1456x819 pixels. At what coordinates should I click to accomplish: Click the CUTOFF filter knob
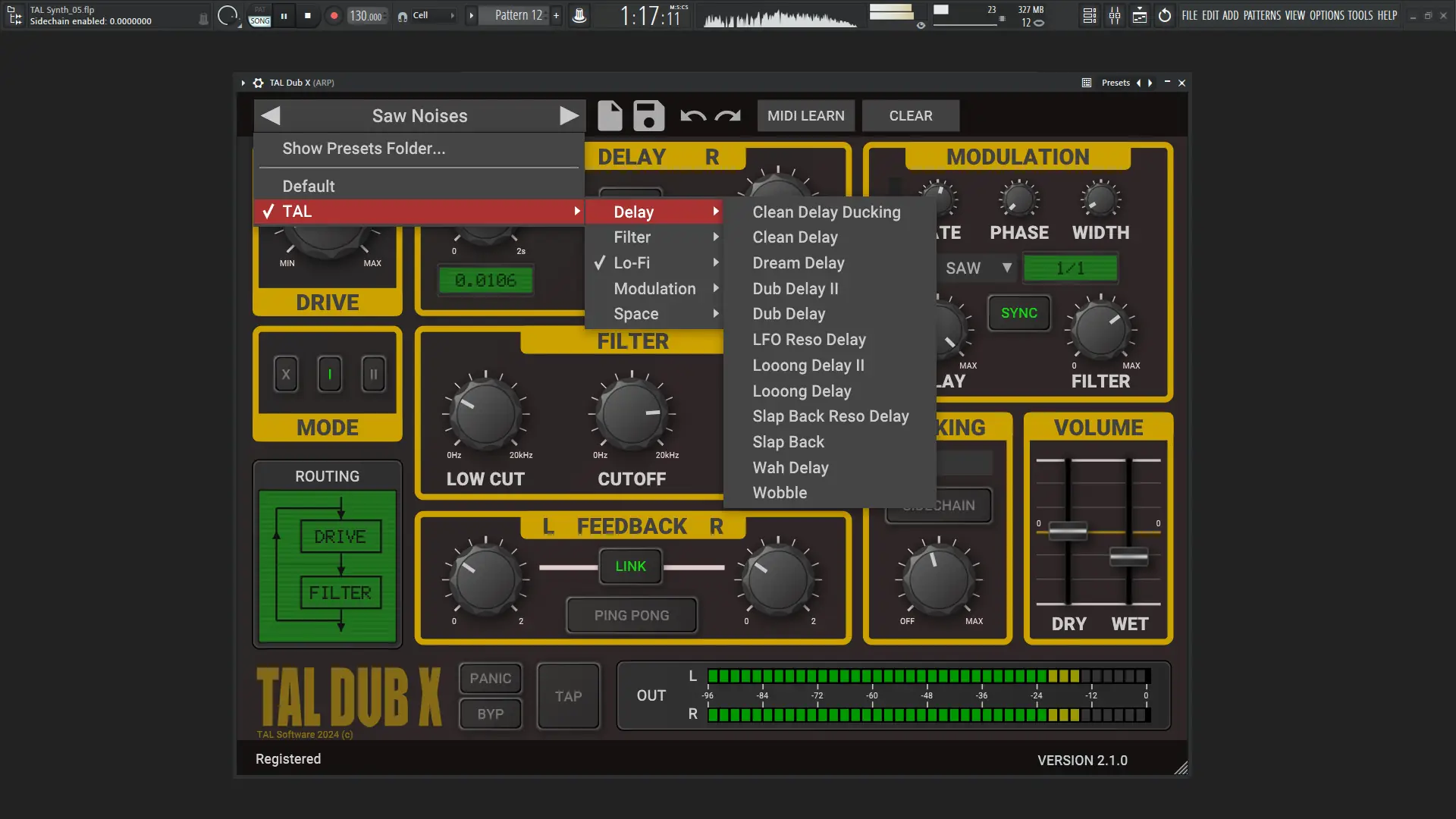tap(632, 414)
